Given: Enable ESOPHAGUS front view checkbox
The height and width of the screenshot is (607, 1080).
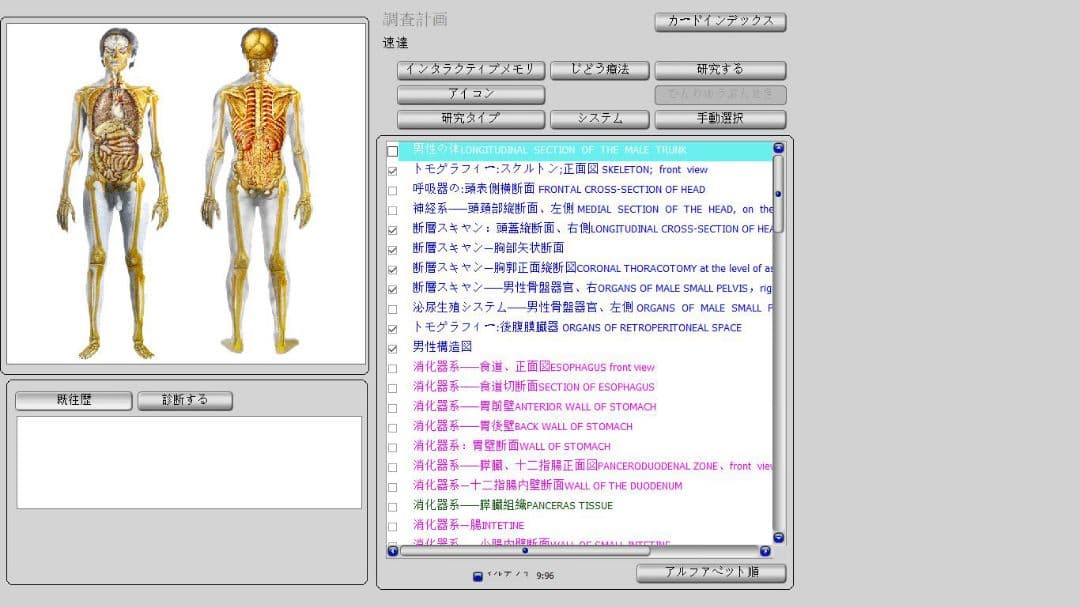Looking at the screenshot, I should (392, 368).
